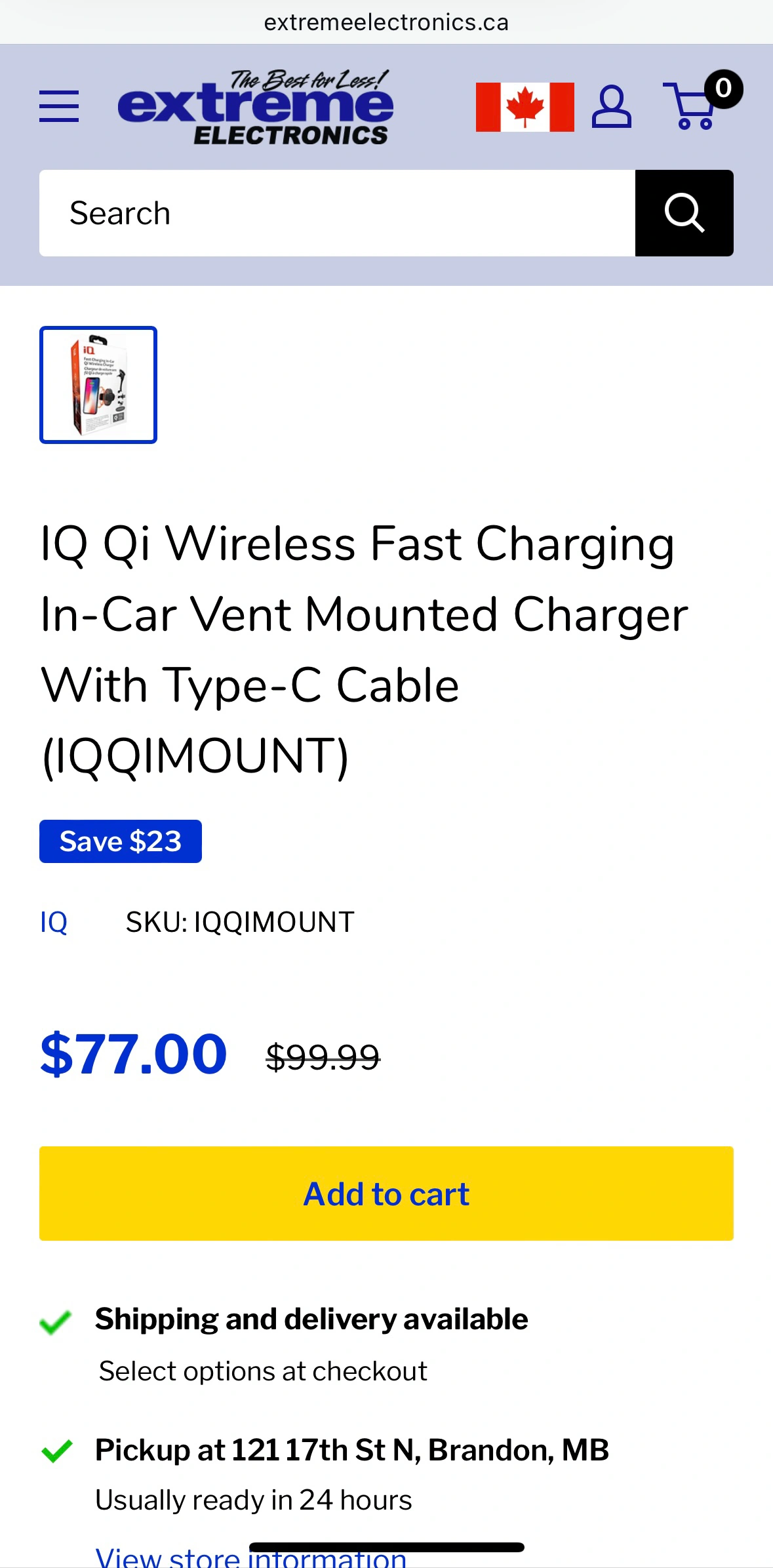
Task: Tap the extremeelectronics.ca address bar
Action: [386, 22]
